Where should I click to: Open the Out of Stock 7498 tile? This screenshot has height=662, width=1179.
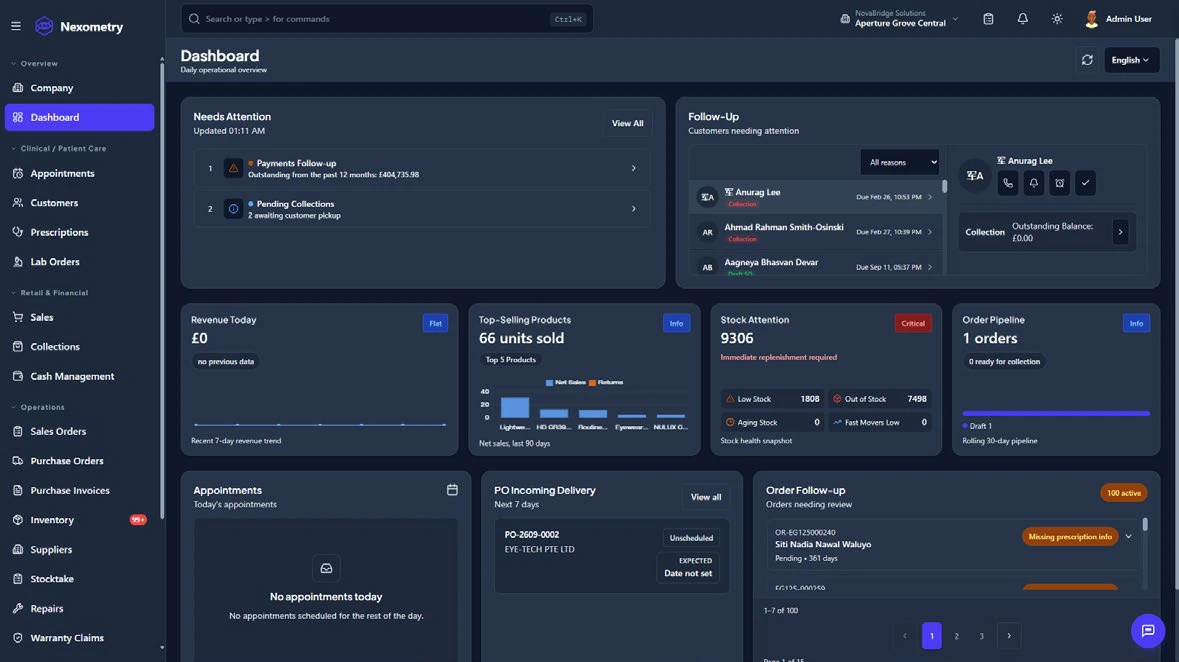[879, 399]
